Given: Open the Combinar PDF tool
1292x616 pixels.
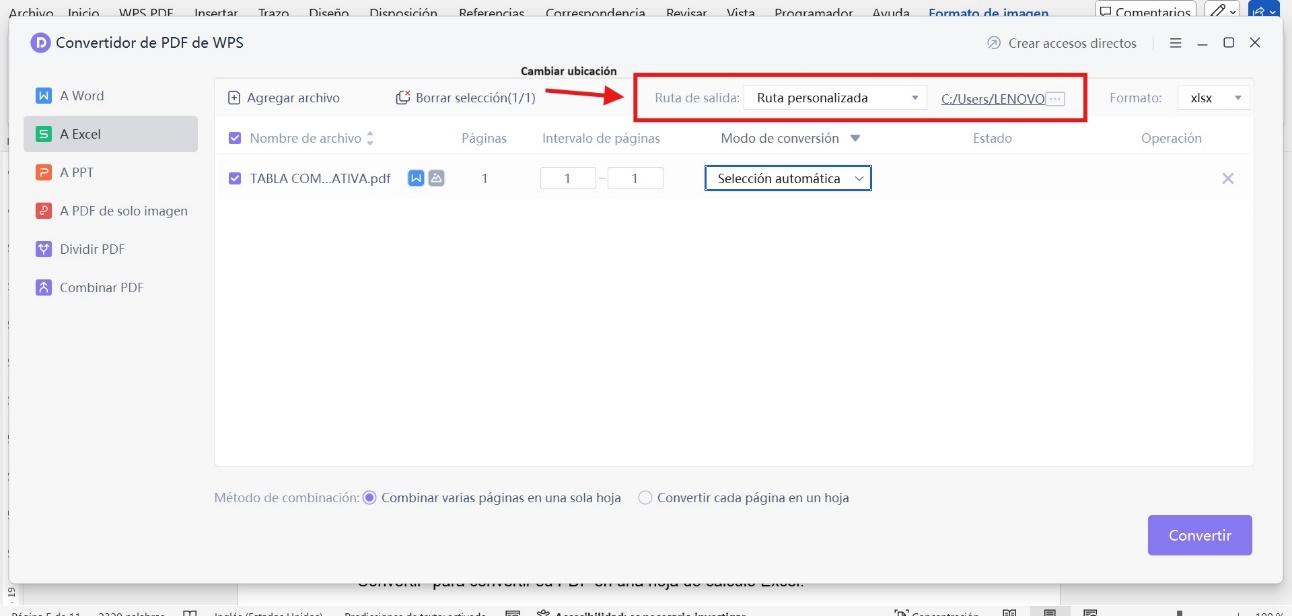Looking at the screenshot, I should pos(43,287).
